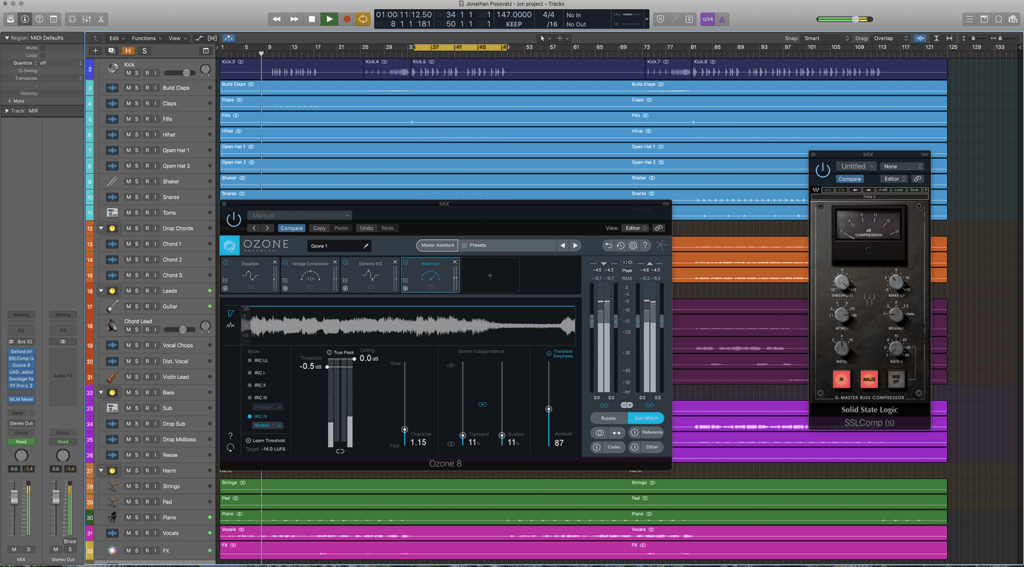Toggle the Inspector icon in the control bar
Screen dimensions: 1024x567
pos(25,19)
